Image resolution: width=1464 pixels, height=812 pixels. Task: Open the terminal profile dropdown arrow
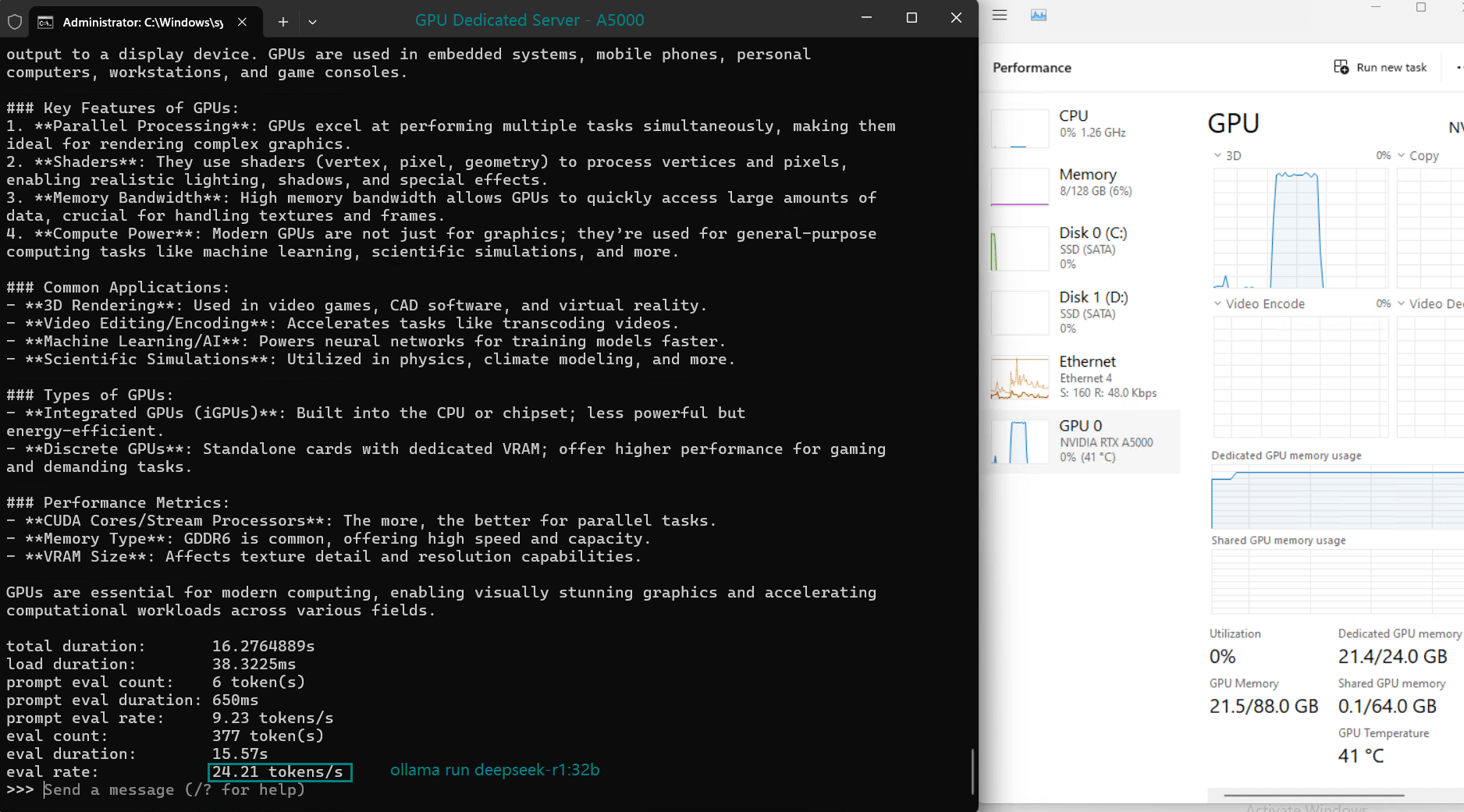pos(312,22)
